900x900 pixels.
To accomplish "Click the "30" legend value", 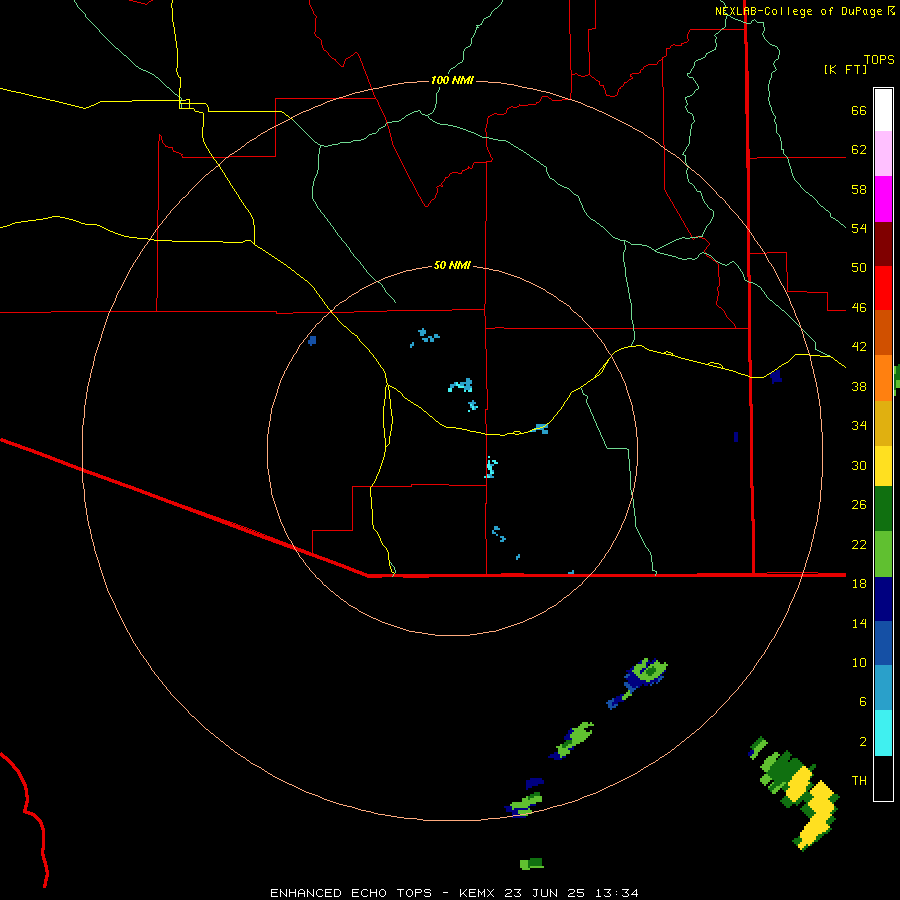I will pos(859,465).
